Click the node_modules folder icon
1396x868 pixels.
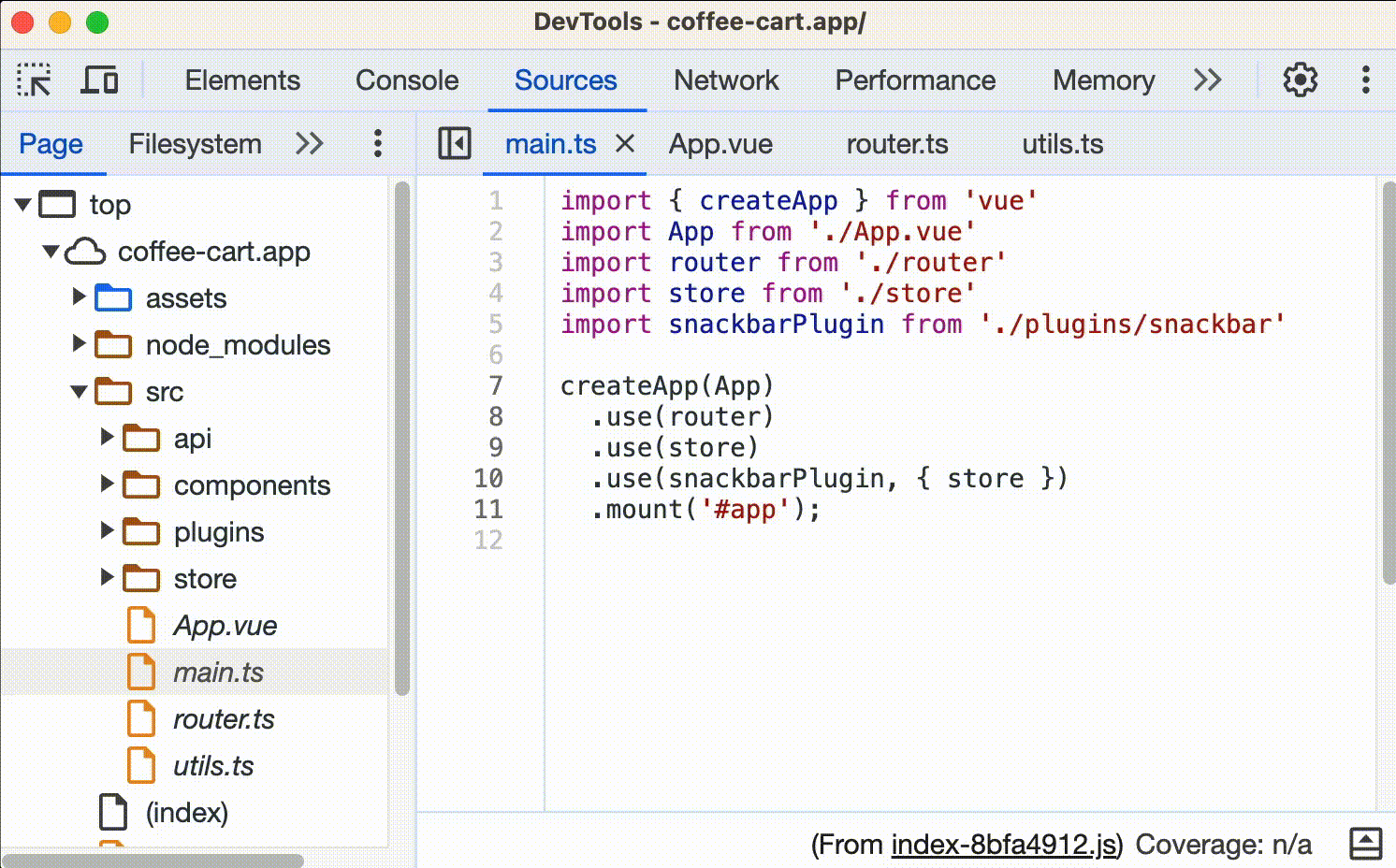tap(113, 344)
